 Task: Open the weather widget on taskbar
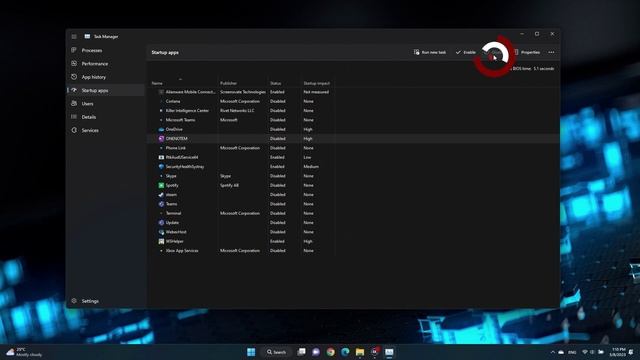coord(24,352)
